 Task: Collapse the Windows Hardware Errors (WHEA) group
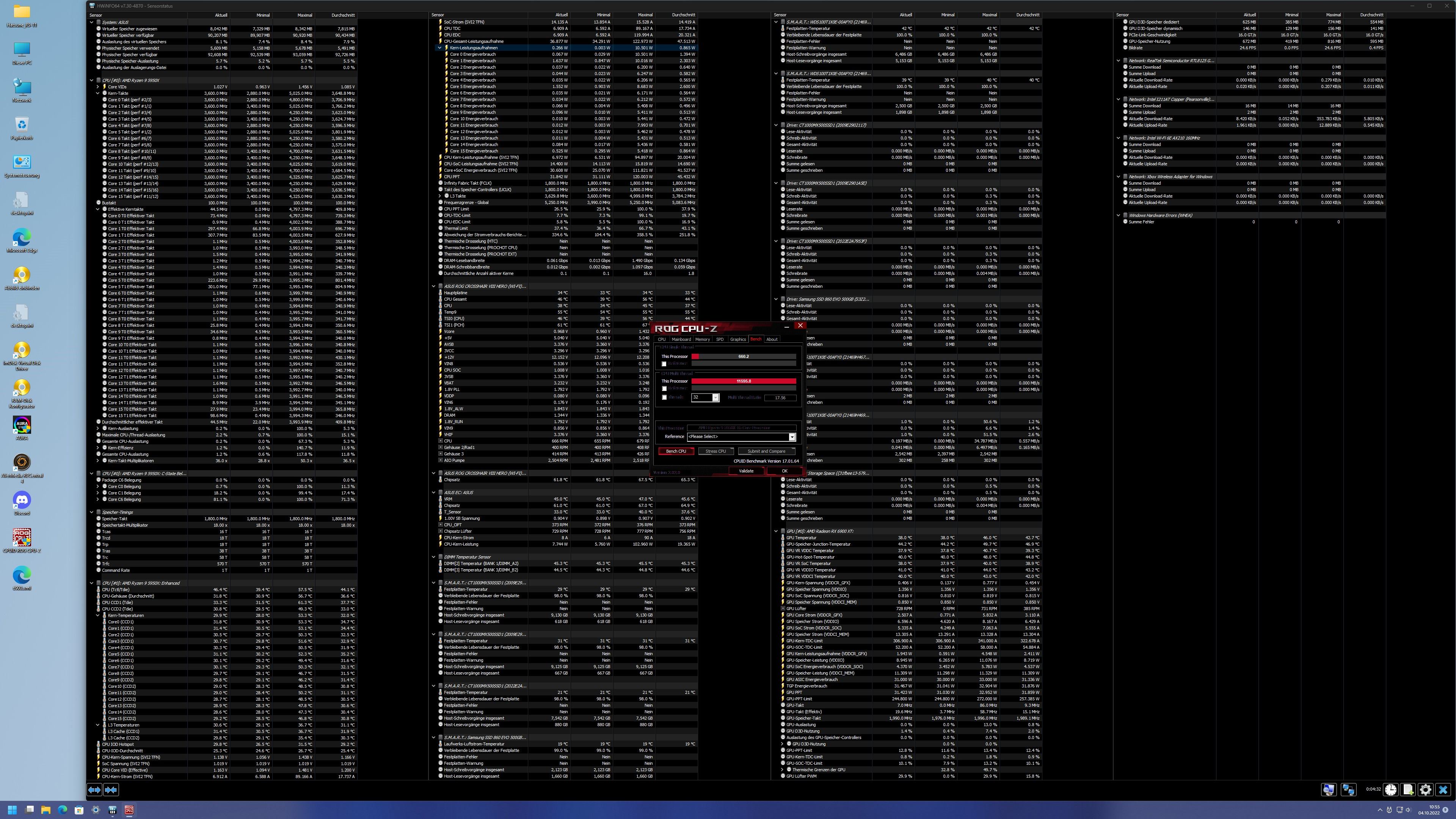[1118, 215]
